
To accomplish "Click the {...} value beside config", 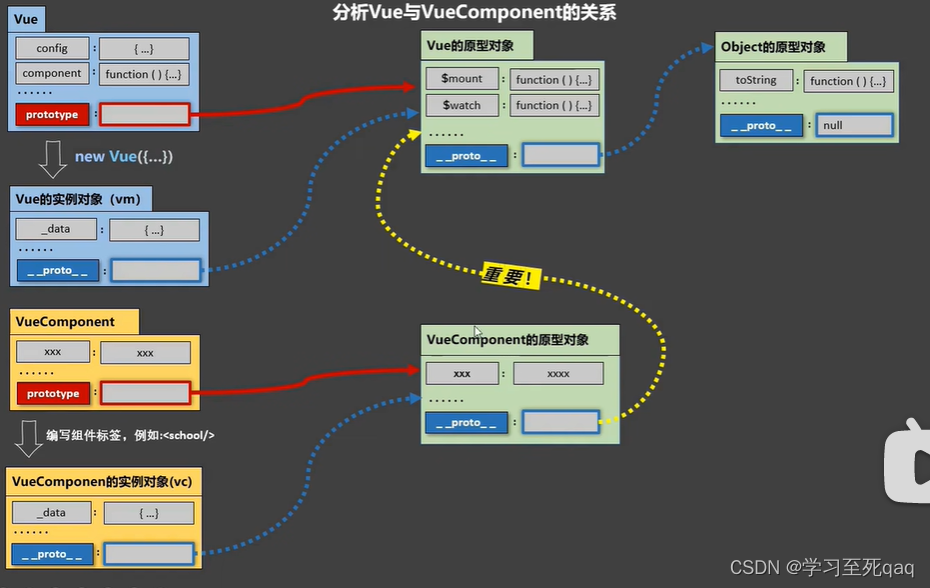I will click(x=144, y=49).
